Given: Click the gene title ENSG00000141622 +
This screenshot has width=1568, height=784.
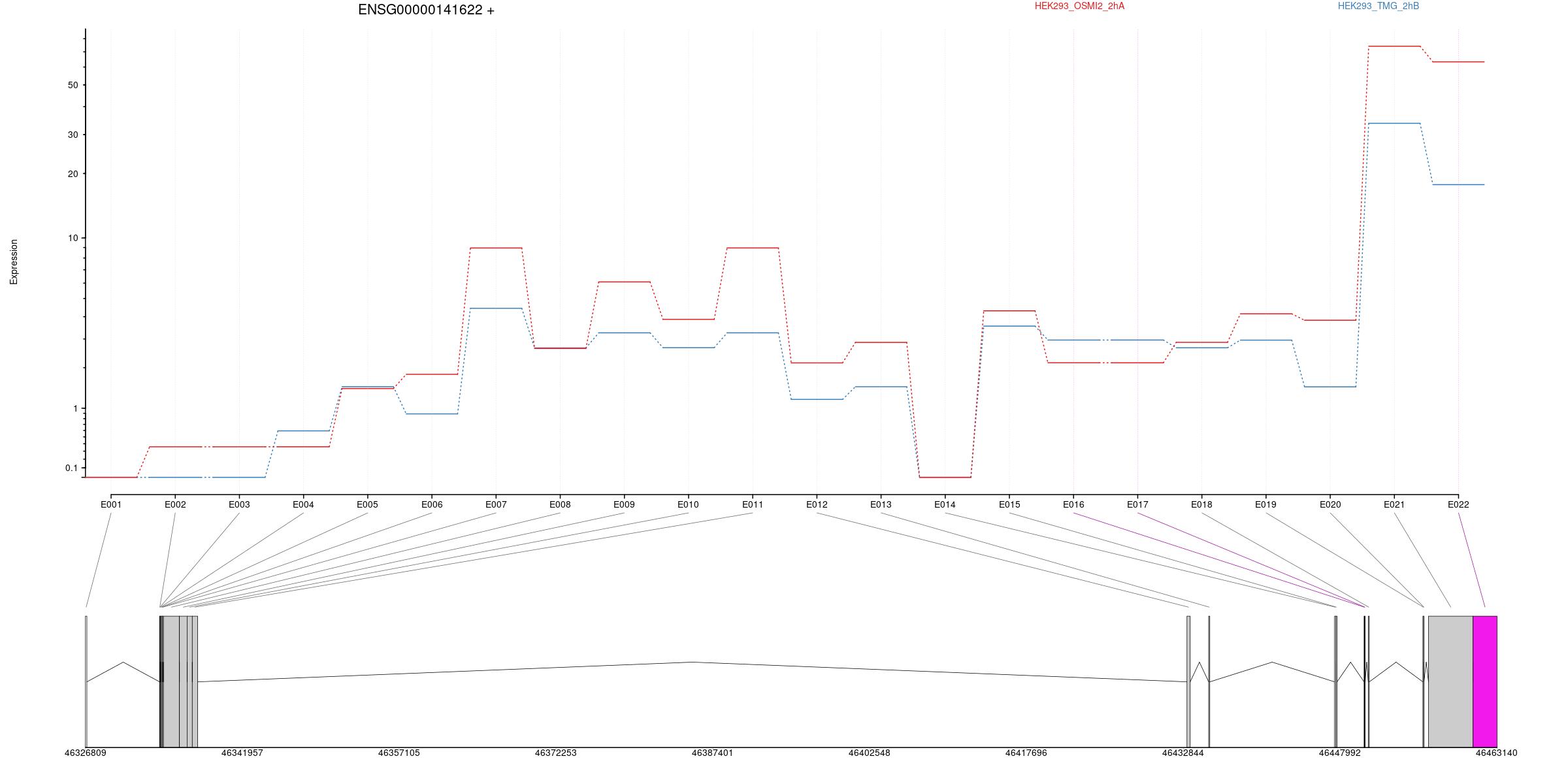Looking at the screenshot, I should click(x=426, y=10).
